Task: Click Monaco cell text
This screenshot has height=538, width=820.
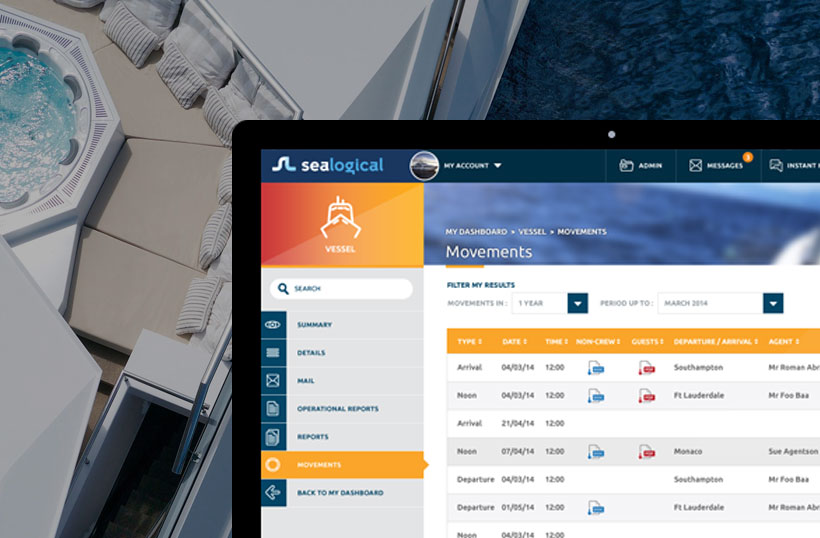Action: point(688,451)
